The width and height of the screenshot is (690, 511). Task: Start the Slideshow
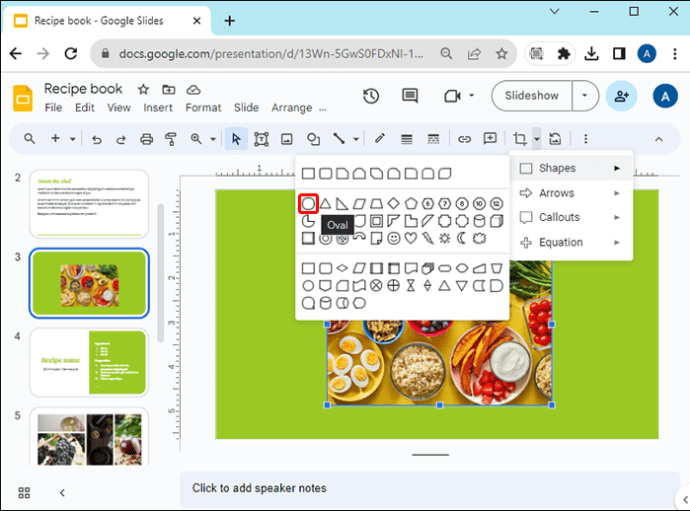(x=532, y=96)
